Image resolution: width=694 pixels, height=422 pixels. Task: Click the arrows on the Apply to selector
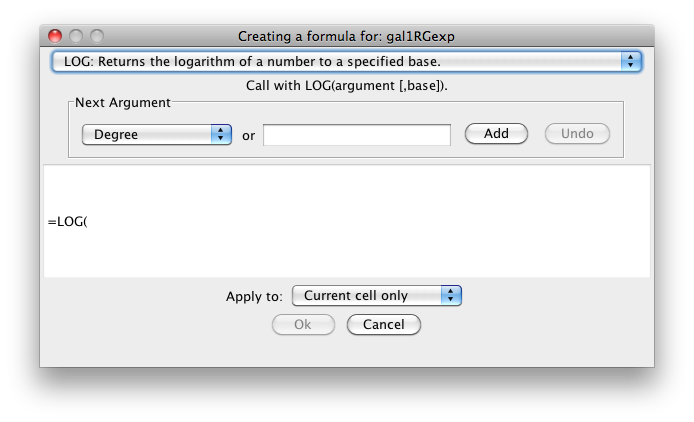(452, 295)
